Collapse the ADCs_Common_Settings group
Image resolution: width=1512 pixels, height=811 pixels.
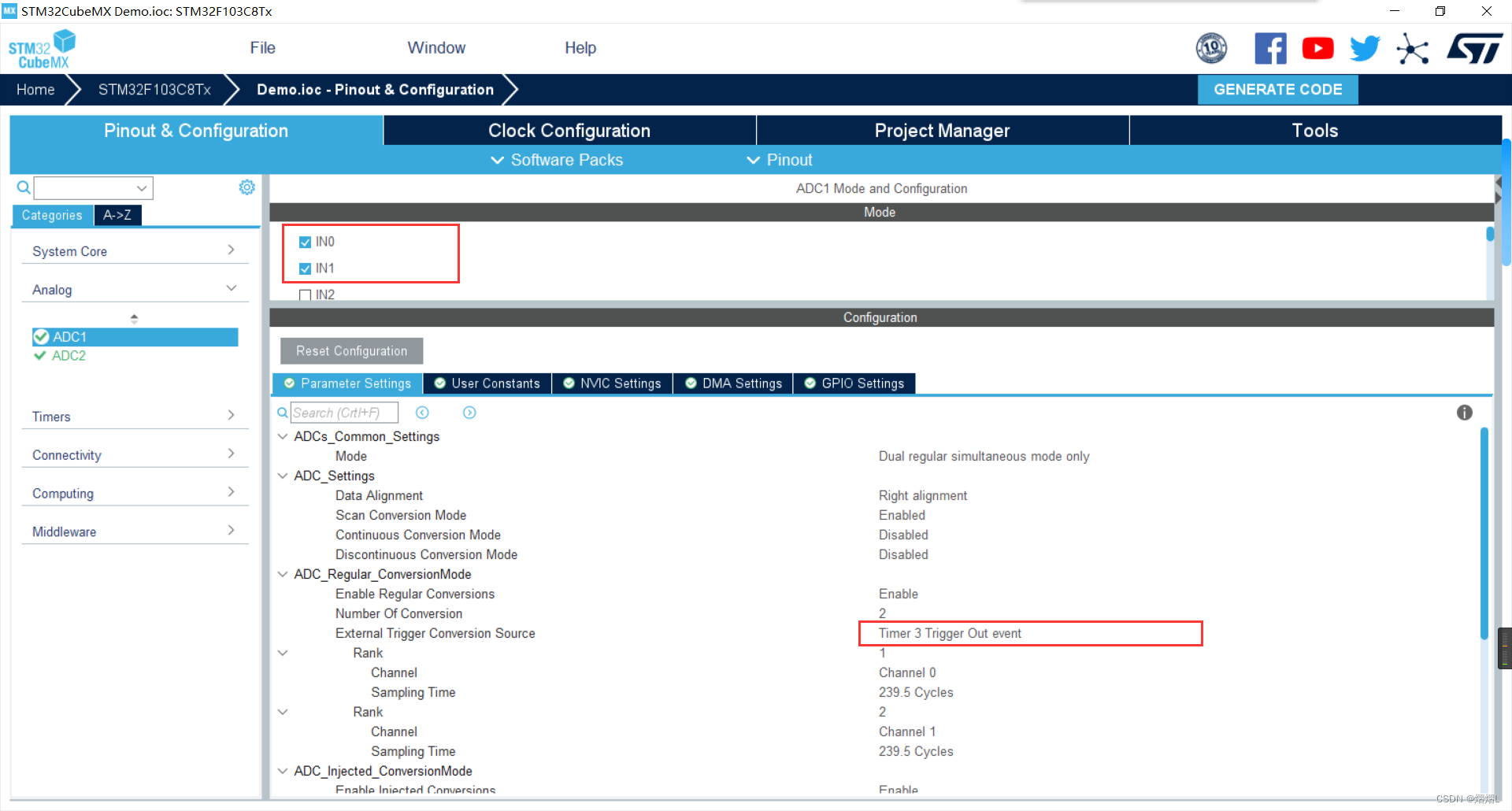[283, 436]
